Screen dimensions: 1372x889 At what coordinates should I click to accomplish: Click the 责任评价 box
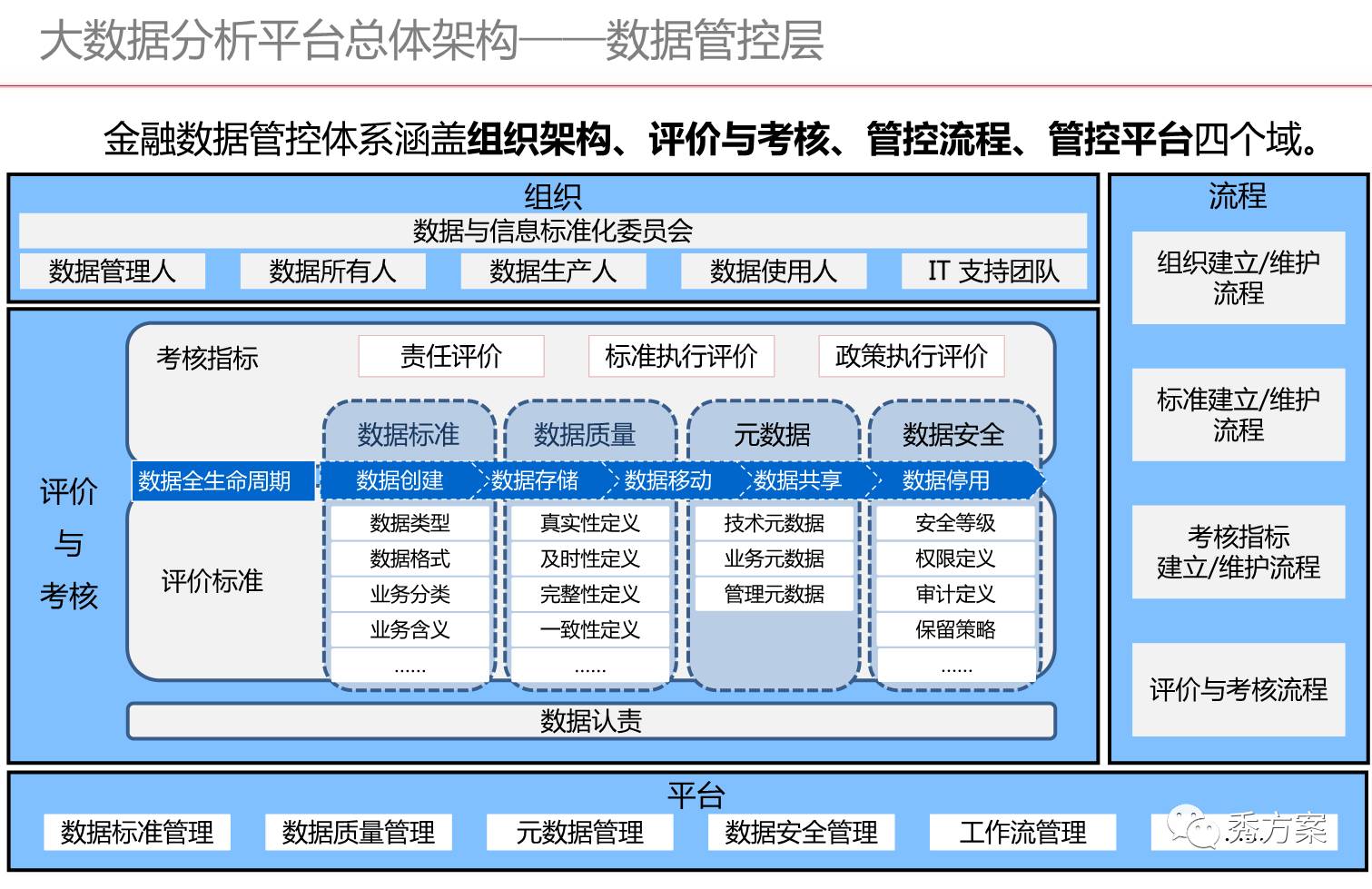pos(451,356)
